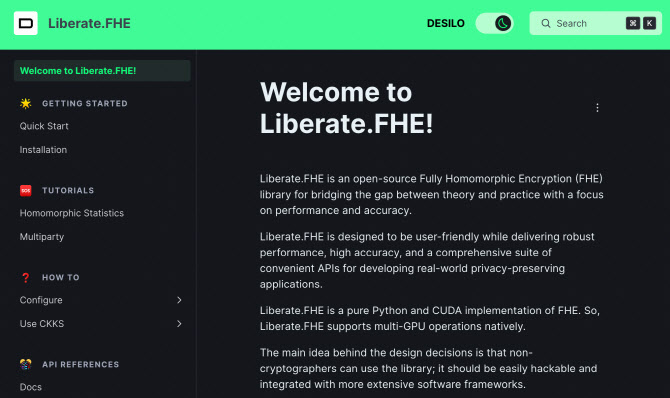Click the API REFERENCES section heading
This screenshot has width=670, height=398.
(x=80, y=364)
